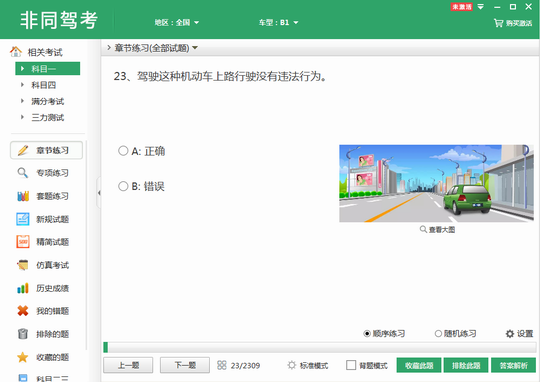Click the 收藏此题 button
This screenshot has width=540, height=382.
[419, 365]
